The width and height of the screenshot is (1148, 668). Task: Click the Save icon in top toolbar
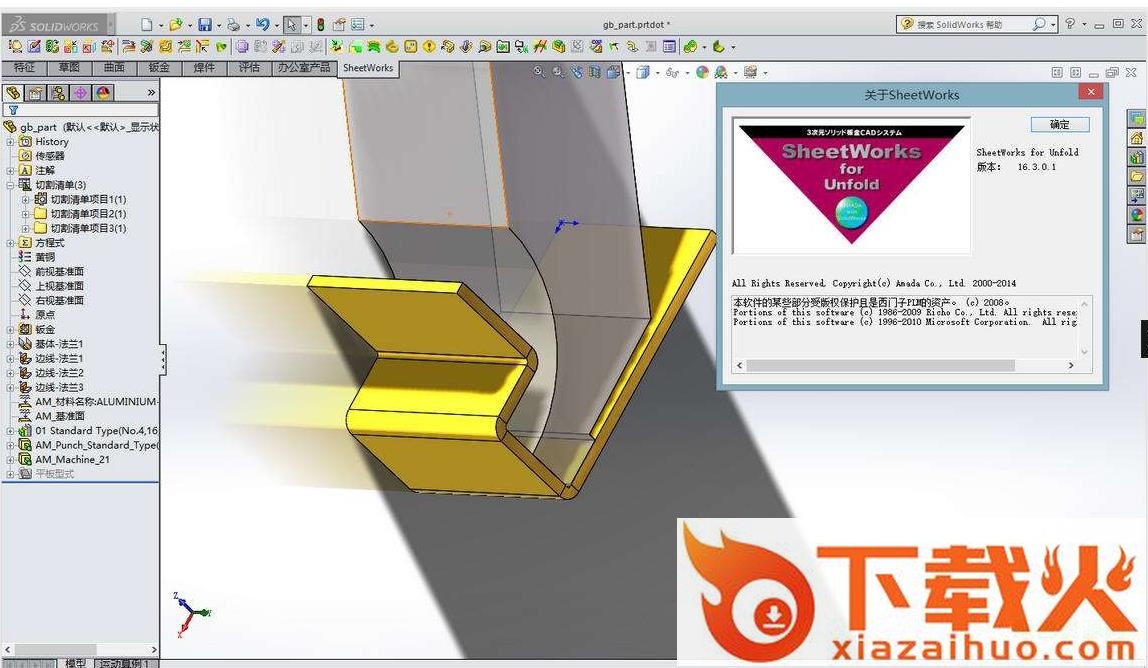coord(204,24)
